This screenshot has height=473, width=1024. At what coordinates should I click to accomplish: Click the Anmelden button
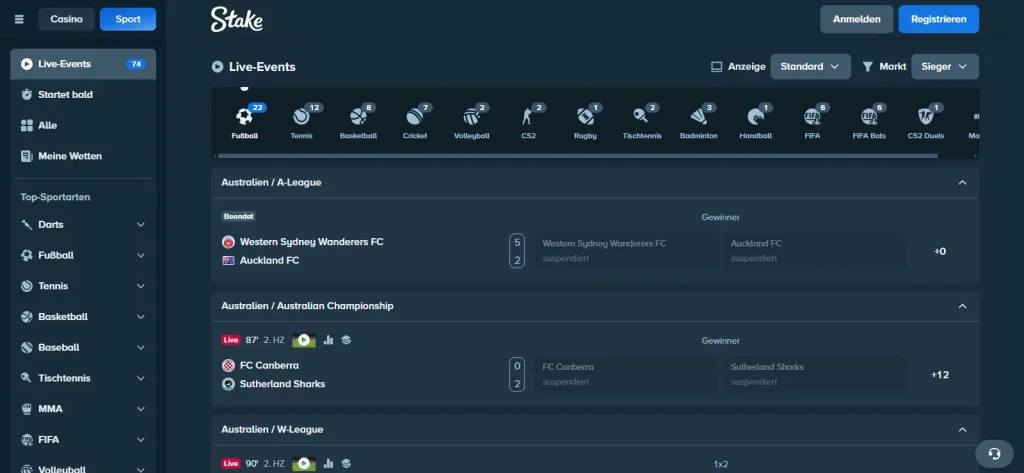click(x=856, y=19)
